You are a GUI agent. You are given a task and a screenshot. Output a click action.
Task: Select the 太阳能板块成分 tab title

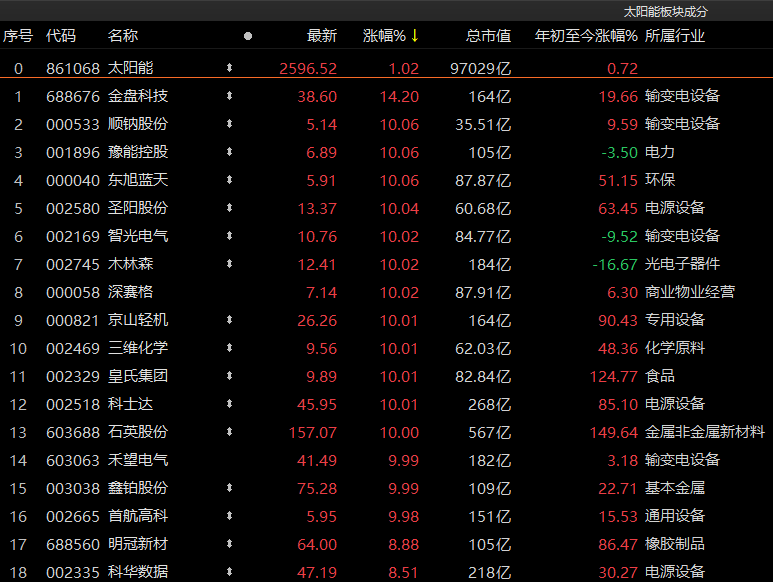(666, 12)
